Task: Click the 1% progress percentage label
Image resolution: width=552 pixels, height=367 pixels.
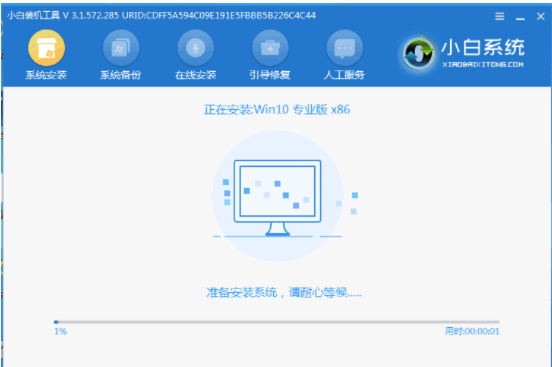Action: [61, 331]
